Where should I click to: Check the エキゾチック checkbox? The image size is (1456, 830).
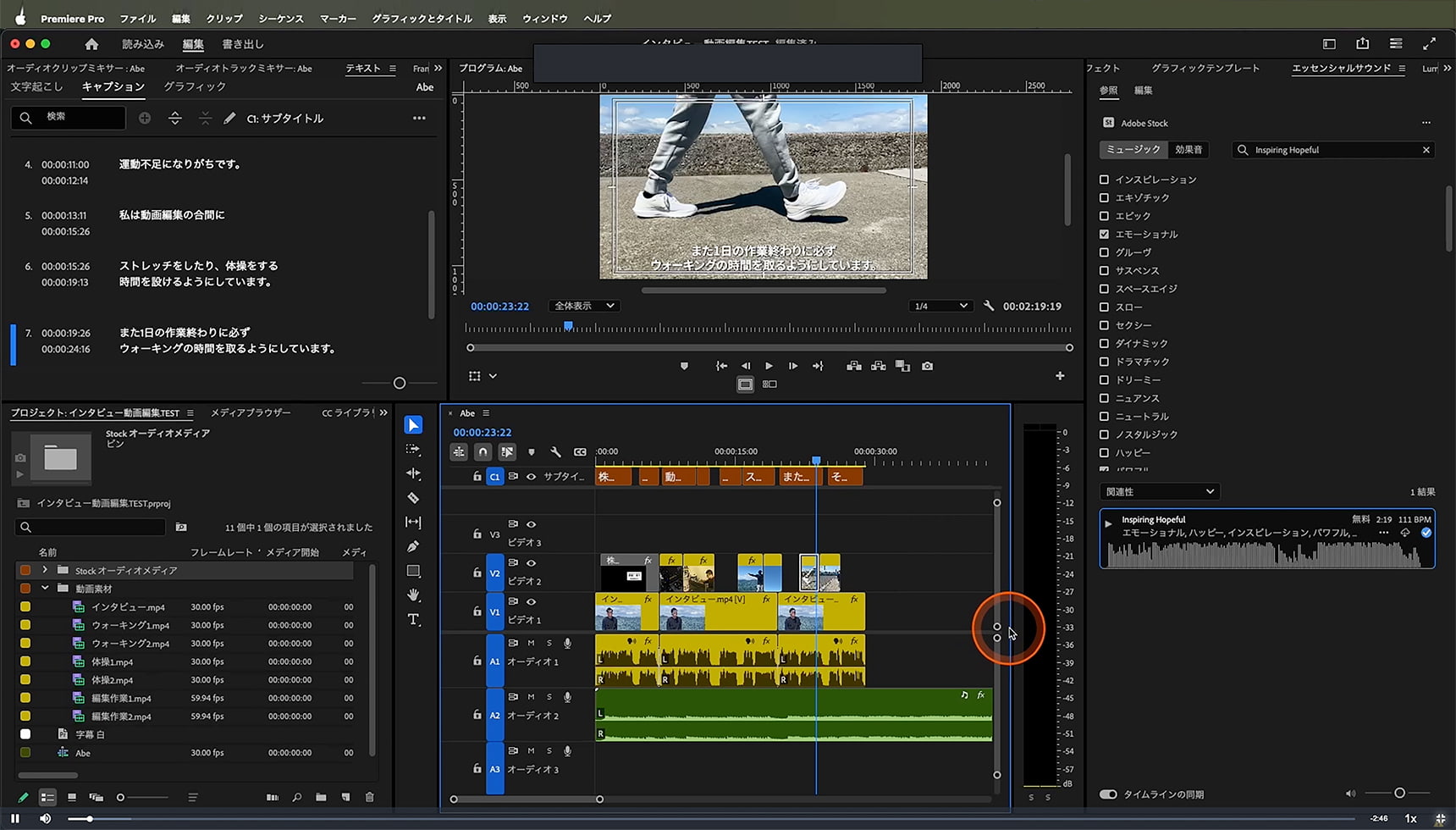[1104, 197]
